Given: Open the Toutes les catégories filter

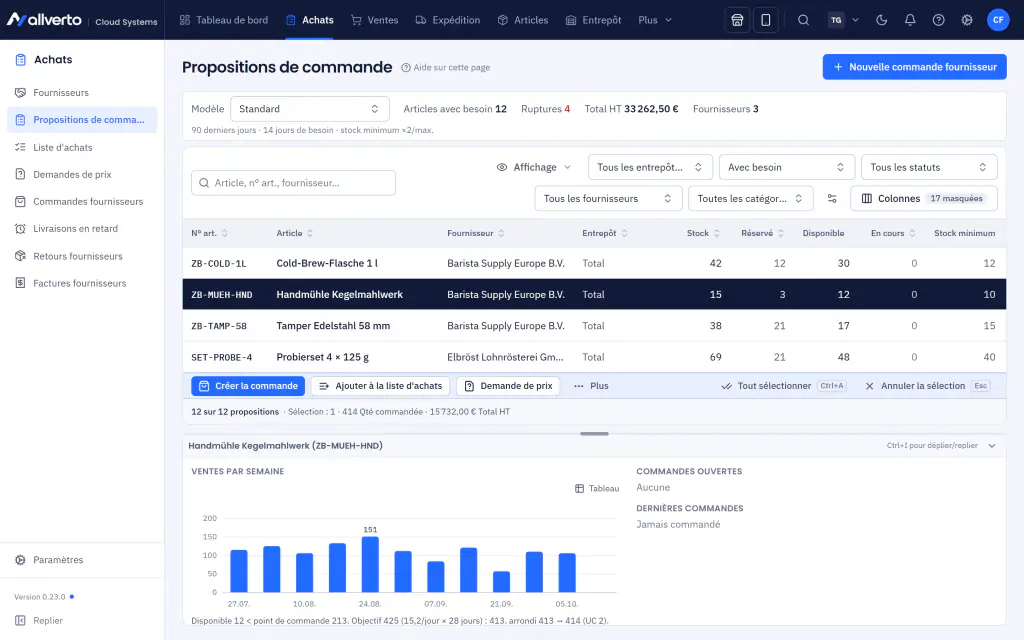Looking at the screenshot, I should coord(750,199).
